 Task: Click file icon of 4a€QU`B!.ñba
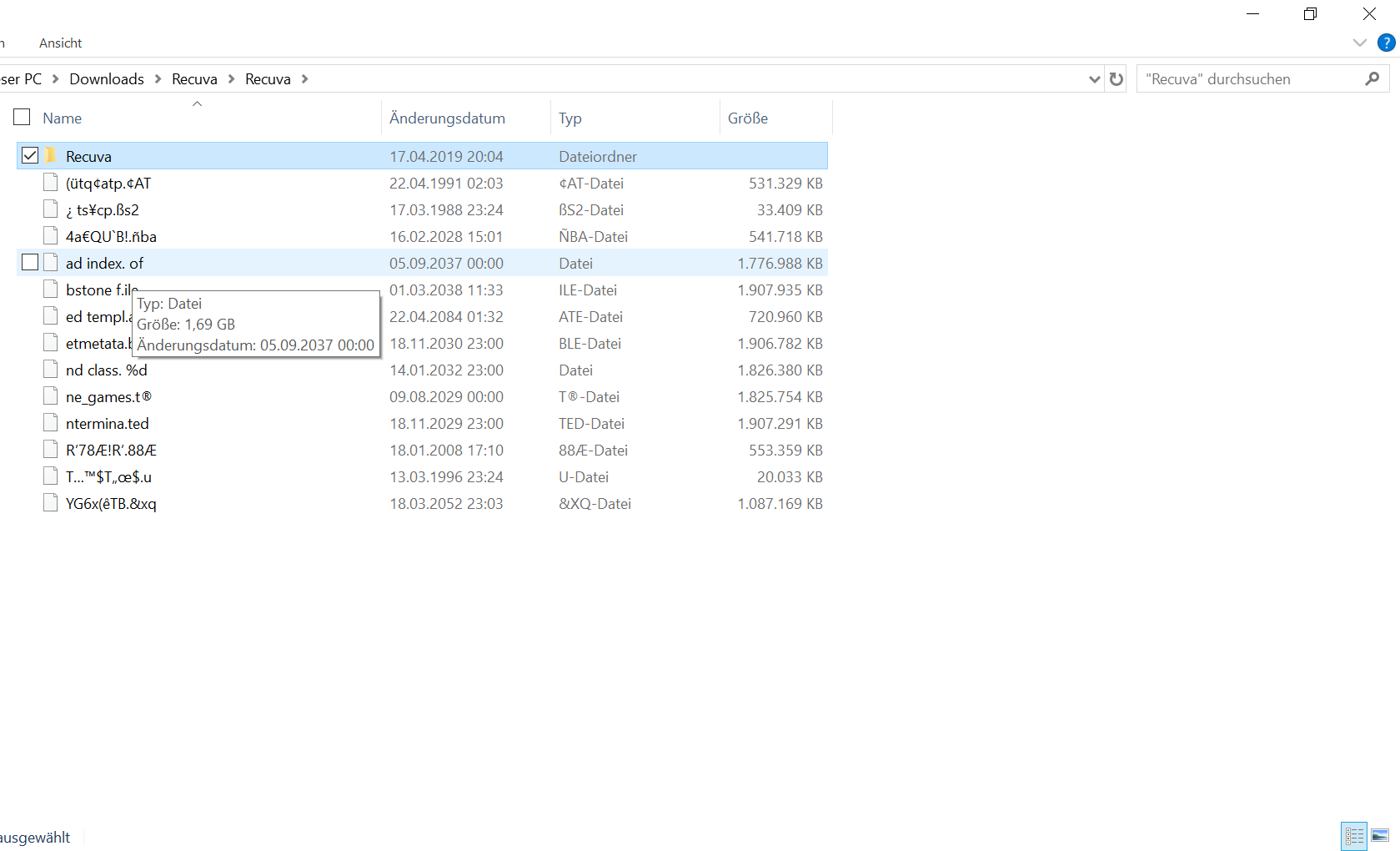pyautogui.click(x=51, y=236)
